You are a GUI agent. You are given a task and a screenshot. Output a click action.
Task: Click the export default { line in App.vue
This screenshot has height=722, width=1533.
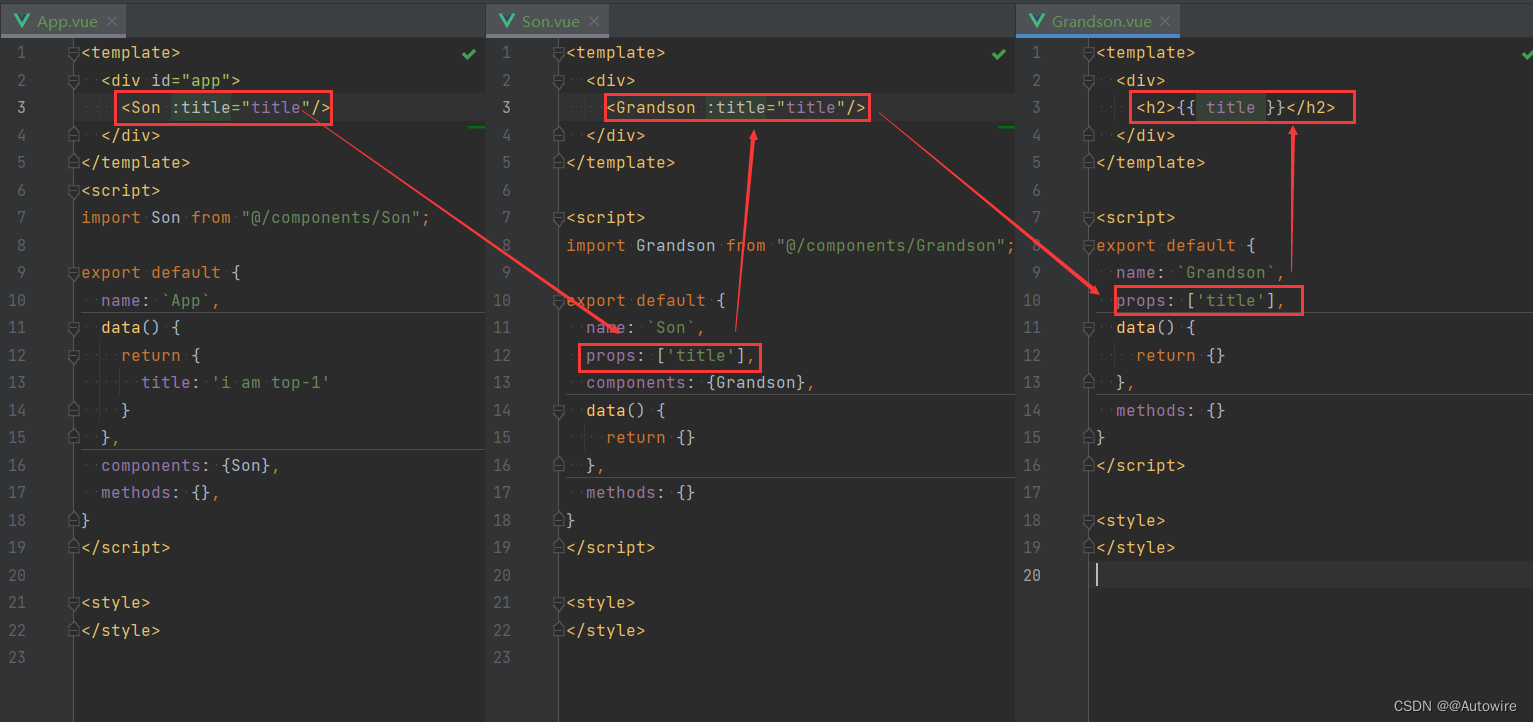tap(161, 272)
